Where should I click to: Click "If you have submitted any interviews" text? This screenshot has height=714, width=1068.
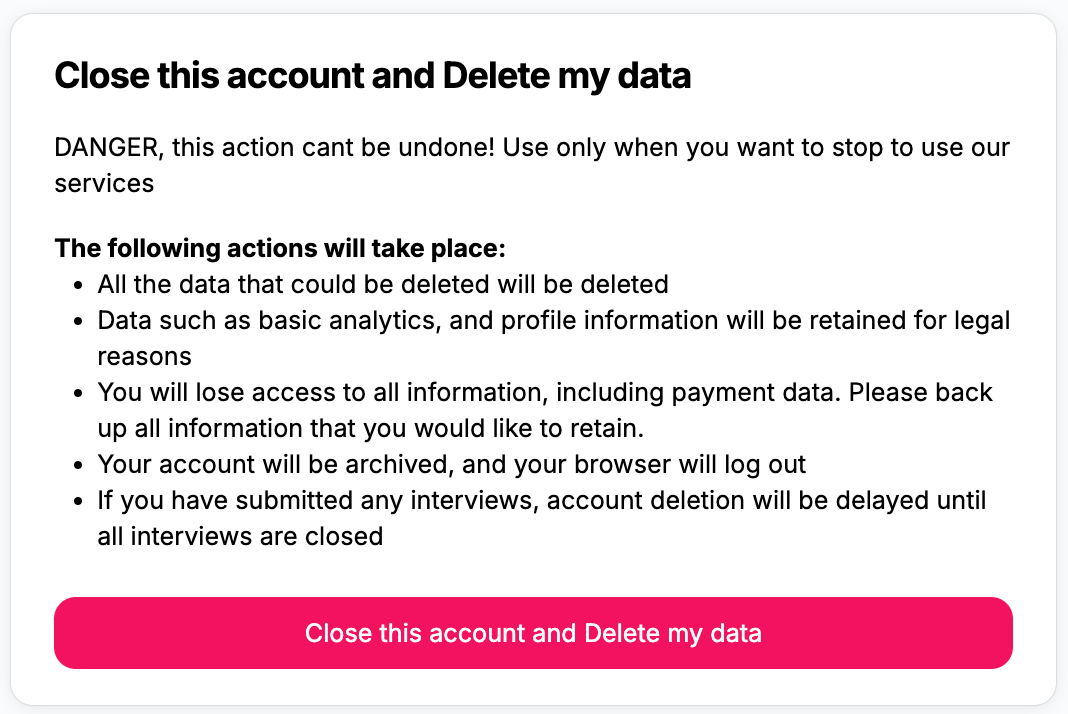click(x=318, y=501)
